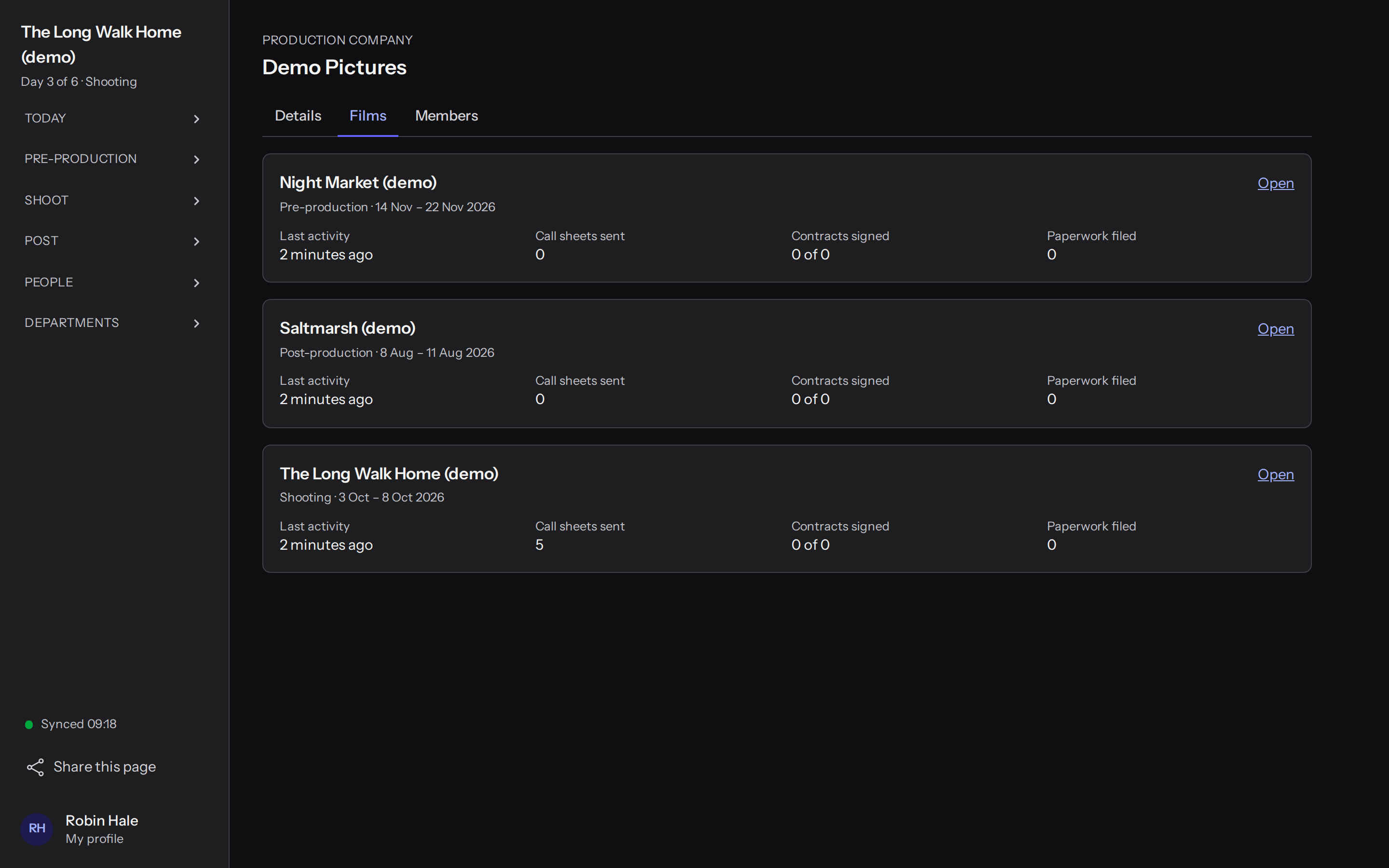Viewport: 1389px width, 868px height.
Task: Click the DEPARTMENTS sidebar label
Action: click(72, 323)
